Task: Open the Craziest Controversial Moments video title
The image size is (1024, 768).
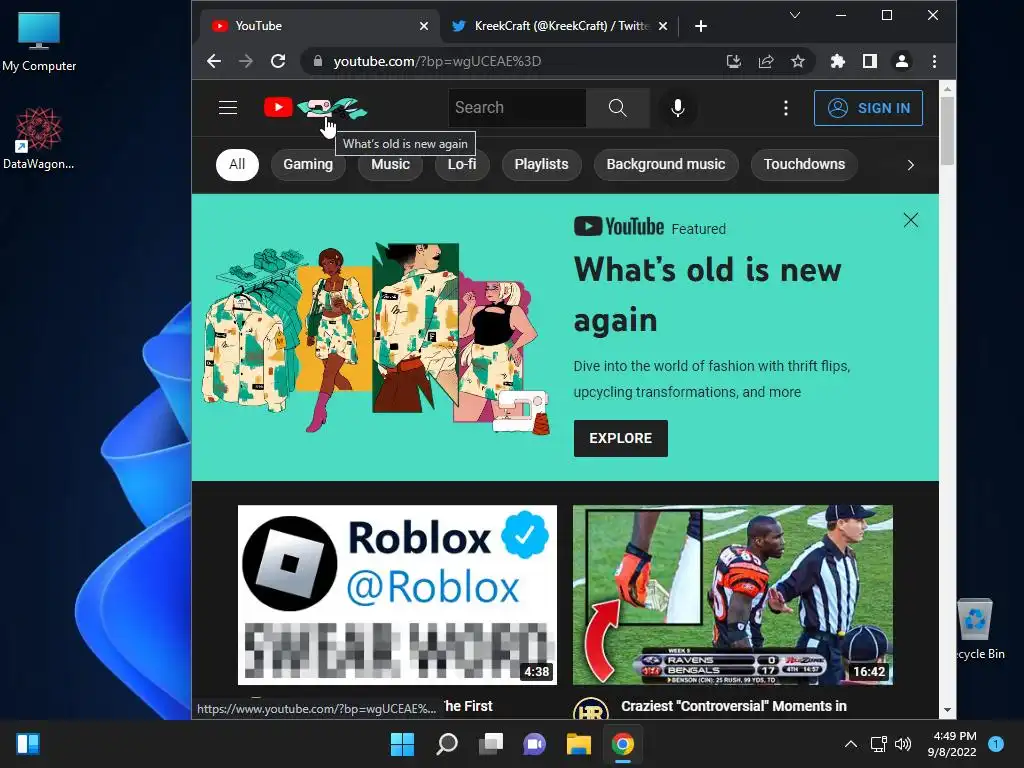Action: point(733,706)
